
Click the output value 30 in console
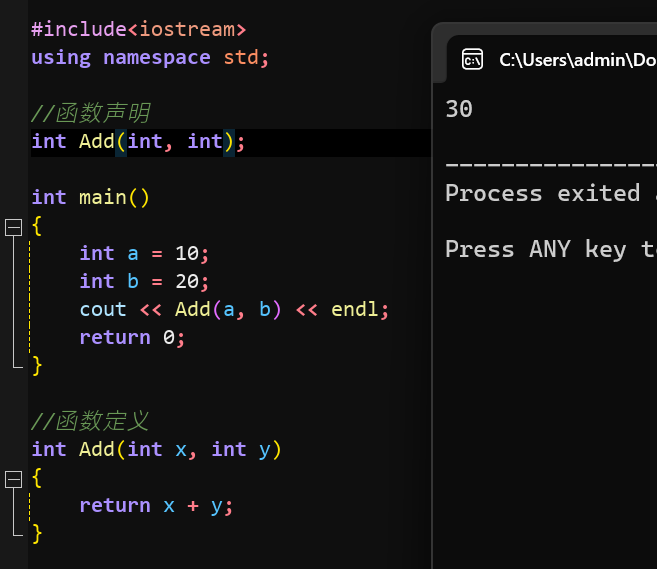coord(459,109)
